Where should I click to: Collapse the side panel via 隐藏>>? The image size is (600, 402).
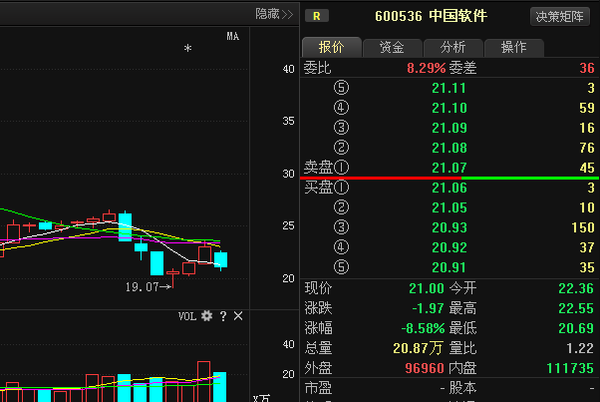click(x=274, y=14)
